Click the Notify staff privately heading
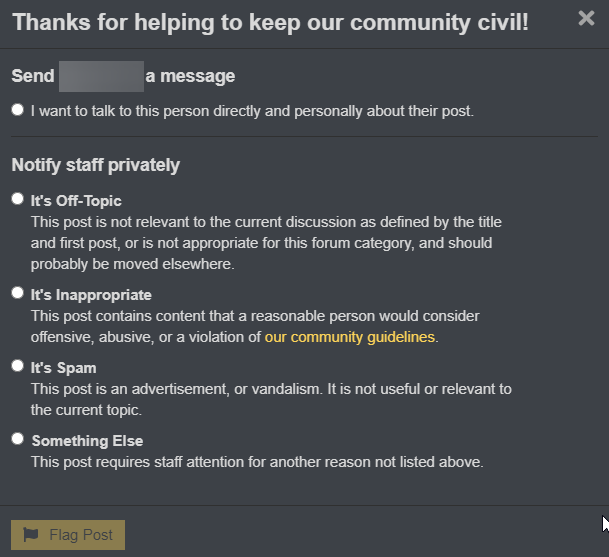This screenshot has height=557, width=609. tap(96, 165)
